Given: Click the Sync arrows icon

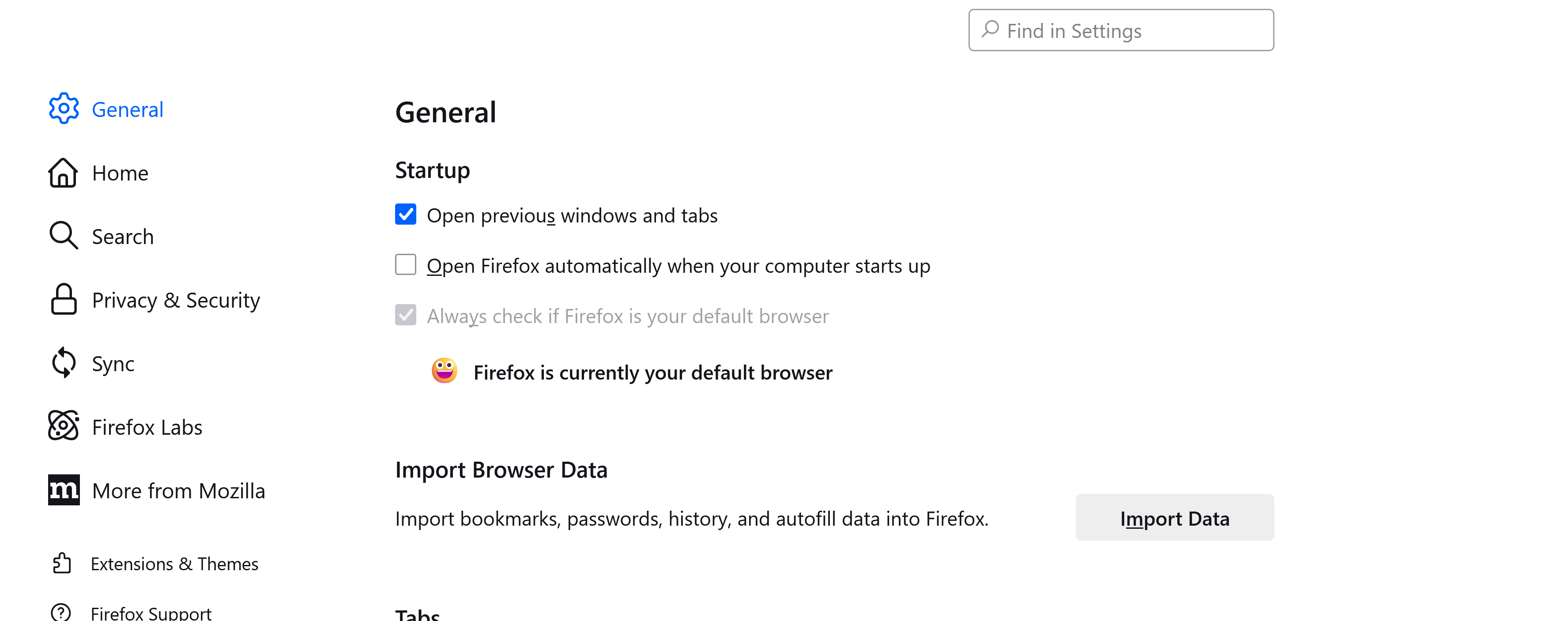Looking at the screenshot, I should [63, 363].
